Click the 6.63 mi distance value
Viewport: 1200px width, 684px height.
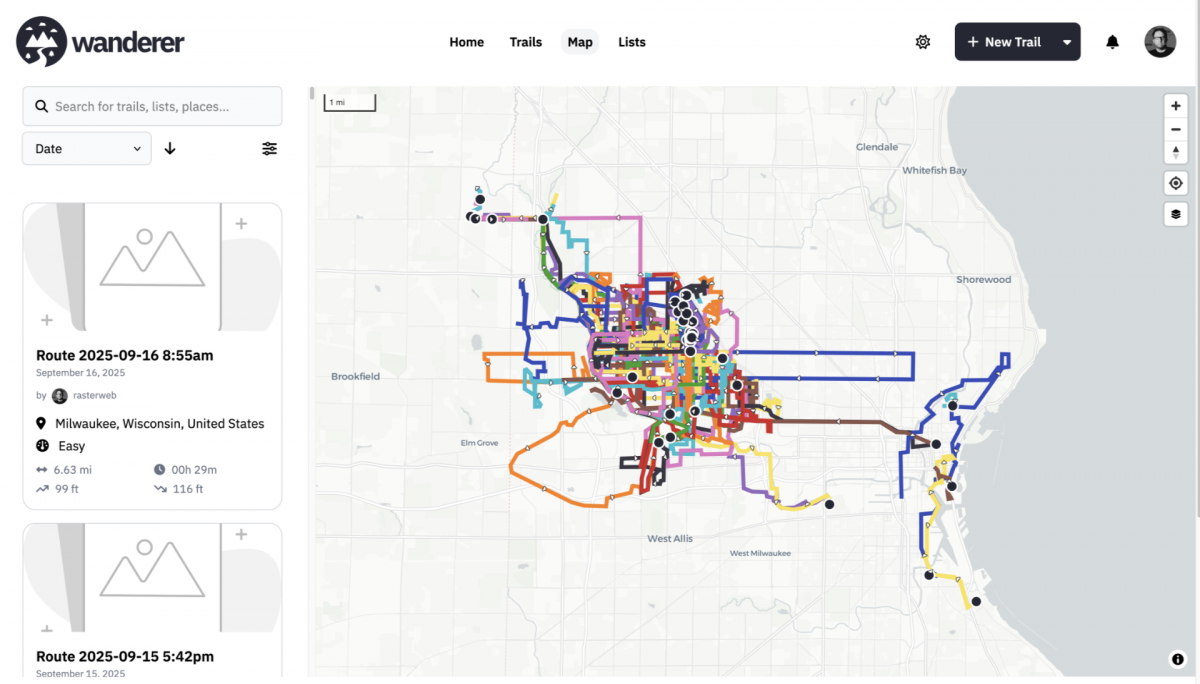(73, 470)
